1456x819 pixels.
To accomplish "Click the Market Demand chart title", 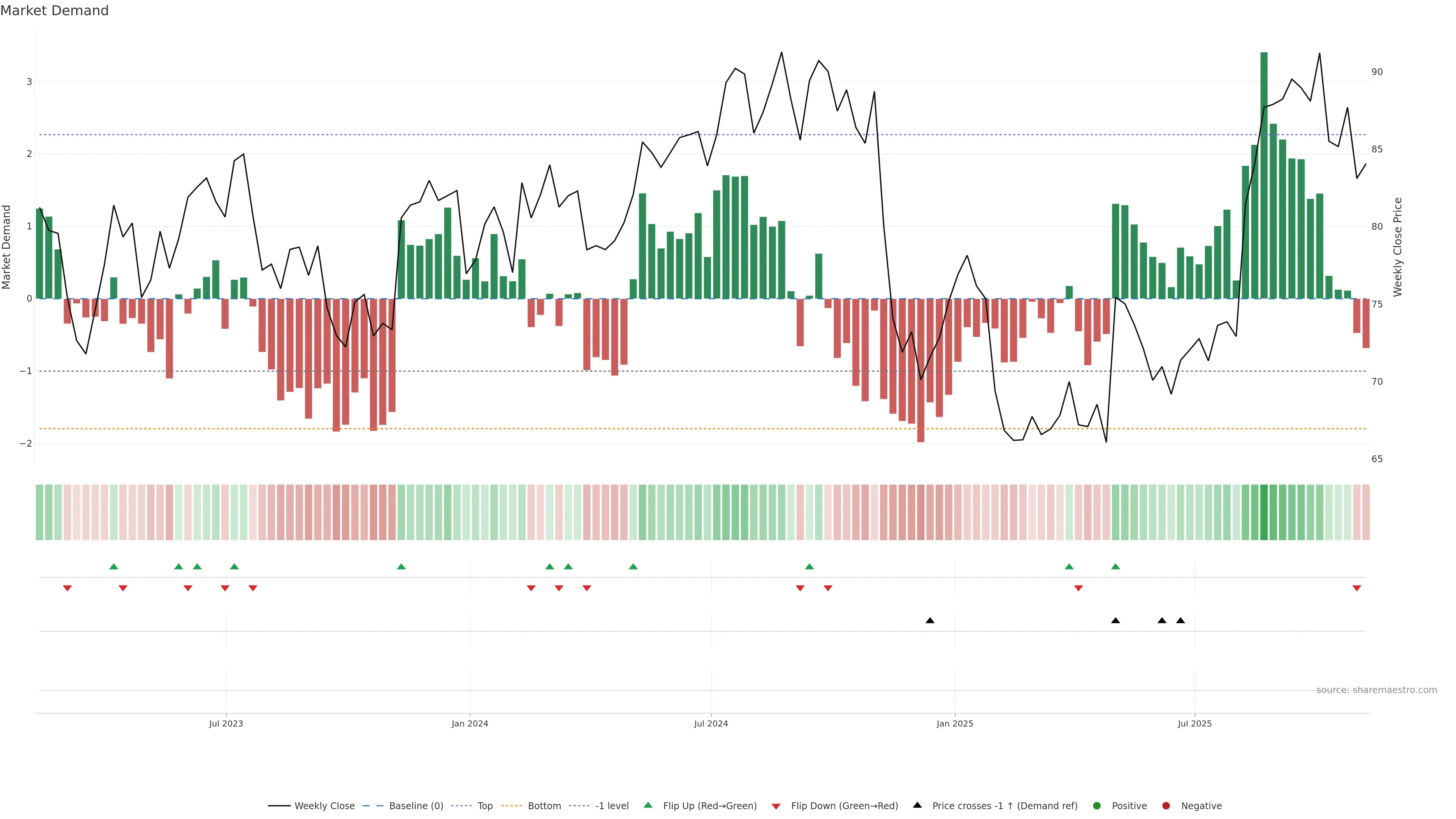I will click(x=54, y=11).
